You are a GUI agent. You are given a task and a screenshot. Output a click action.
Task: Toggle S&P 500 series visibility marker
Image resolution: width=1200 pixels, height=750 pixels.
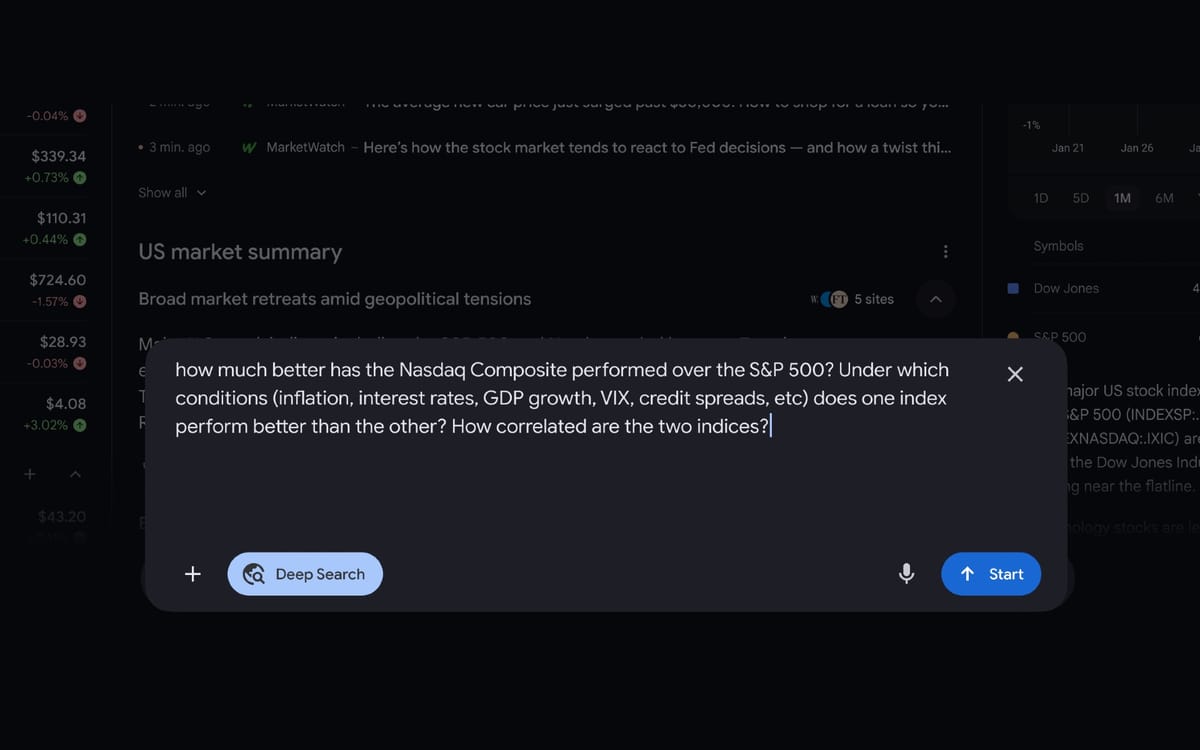tap(1012, 337)
